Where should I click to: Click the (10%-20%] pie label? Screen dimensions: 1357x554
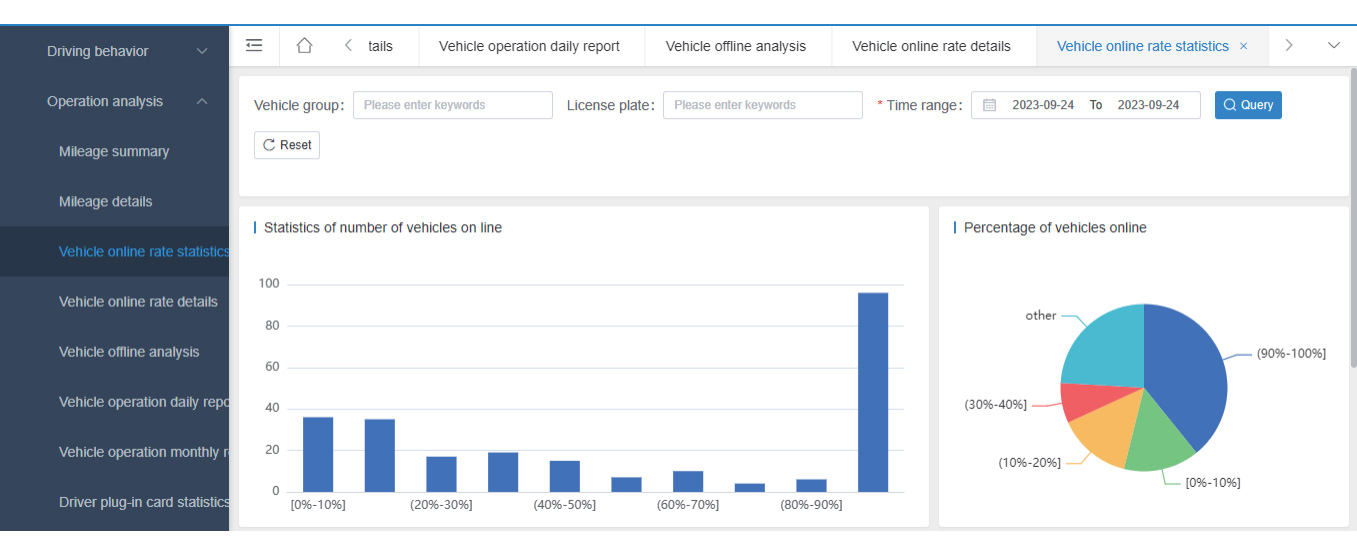click(x=1029, y=462)
